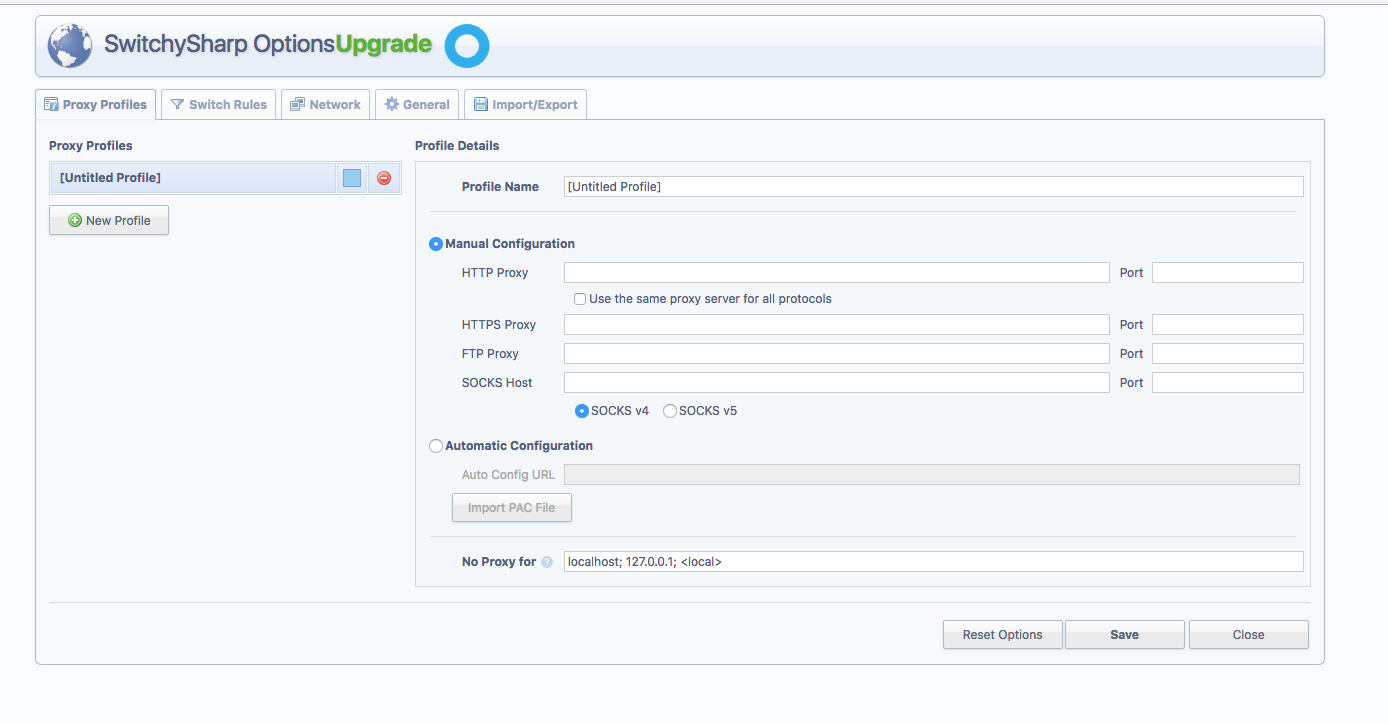Image resolution: width=1388 pixels, height=724 pixels.
Task: Select the SOCKS v4 radio option
Action: [x=582, y=411]
